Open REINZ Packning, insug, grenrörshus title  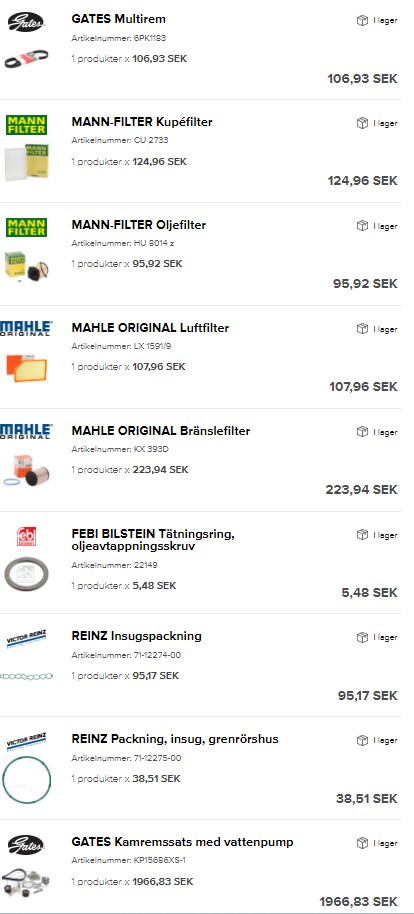pyautogui.click(x=175, y=739)
